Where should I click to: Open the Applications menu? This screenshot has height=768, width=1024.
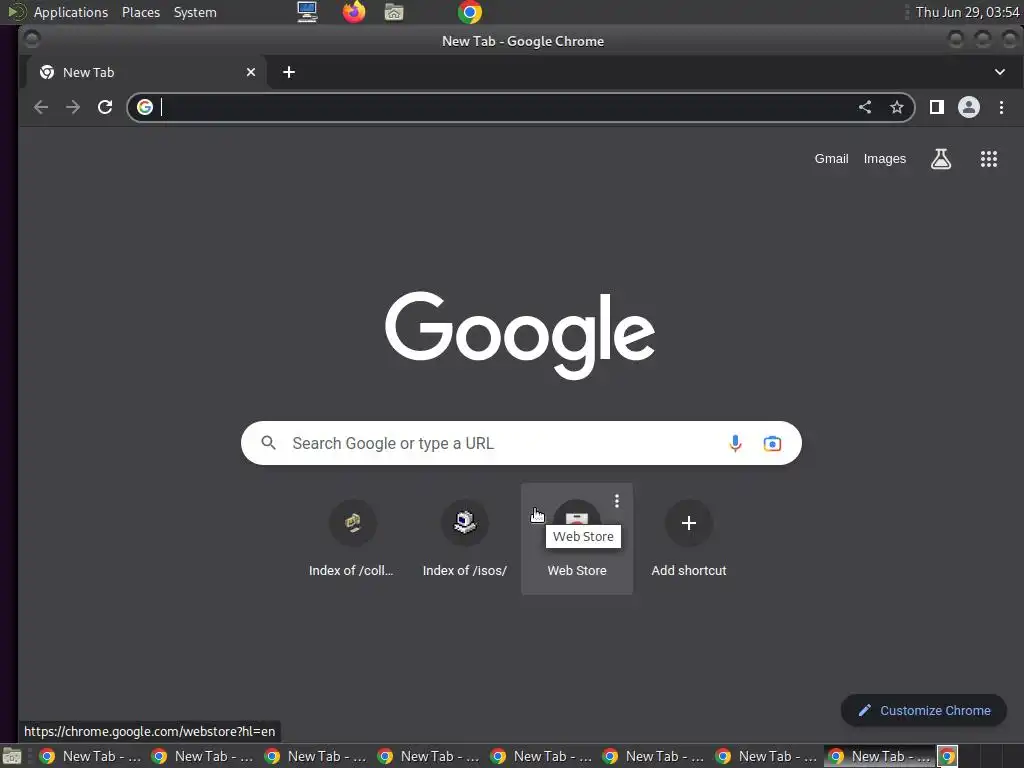(x=71, y=12)
